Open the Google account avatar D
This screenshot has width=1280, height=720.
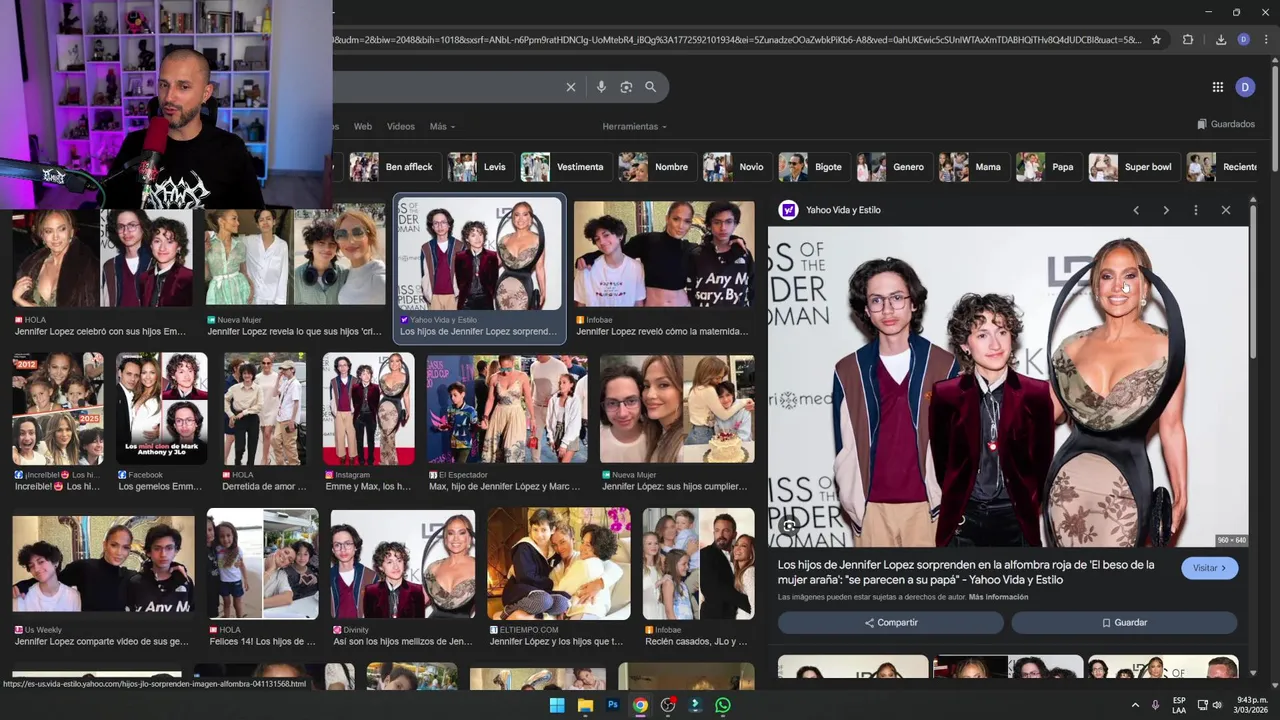1245,87
